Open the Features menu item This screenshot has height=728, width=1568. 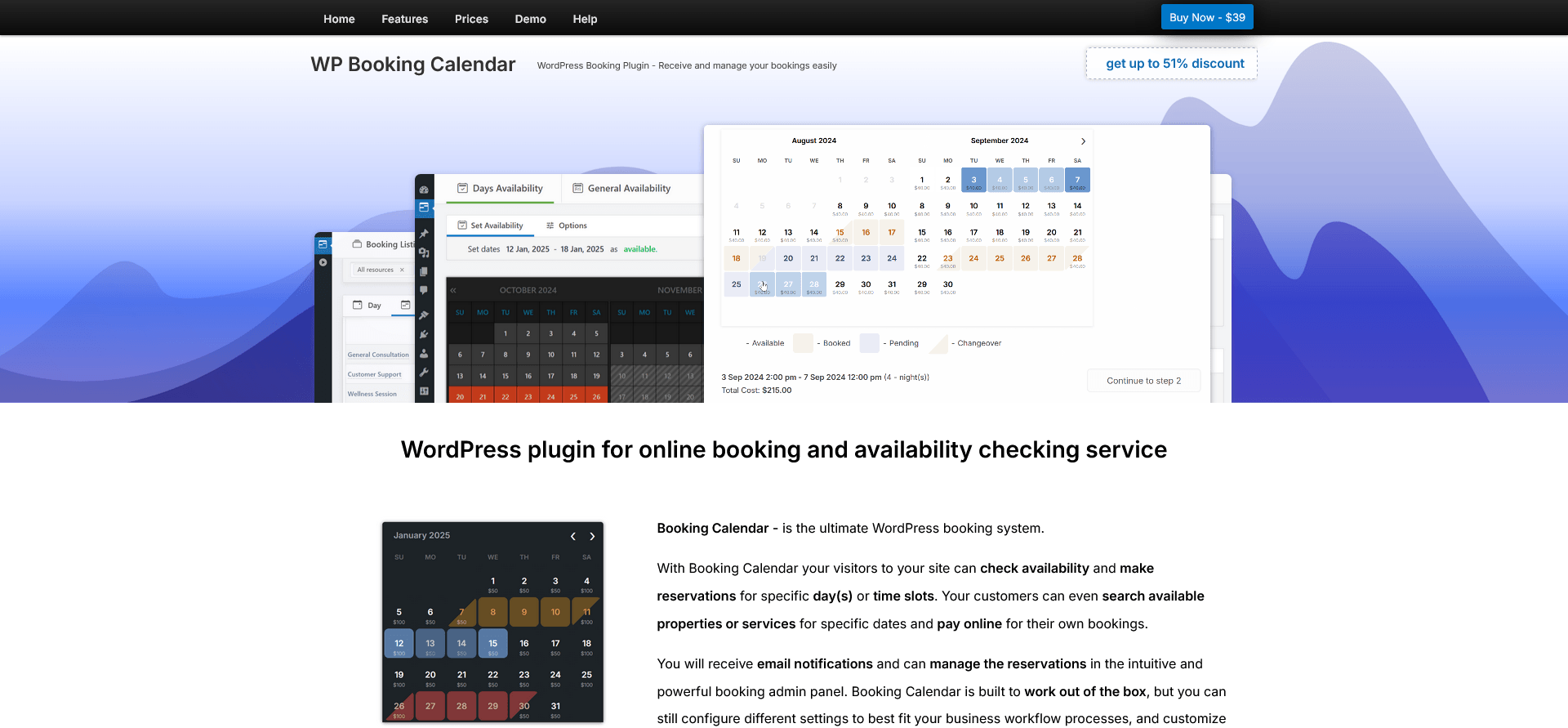[x=404, y=19]
